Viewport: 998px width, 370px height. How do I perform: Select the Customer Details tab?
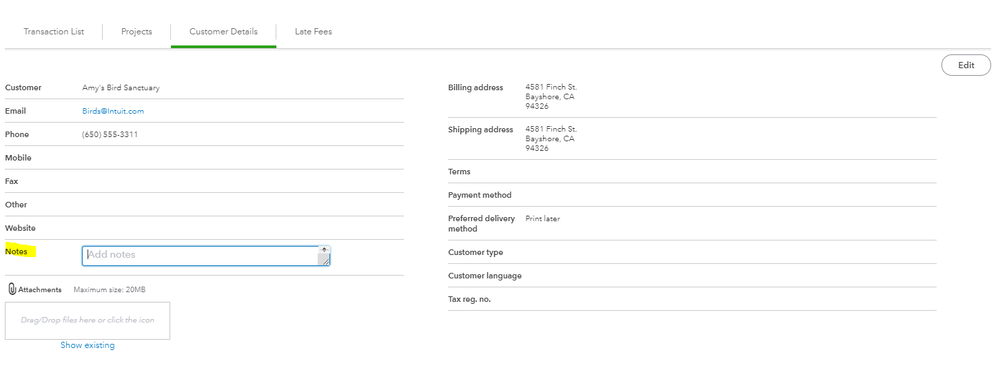click(x=223, y=31)
